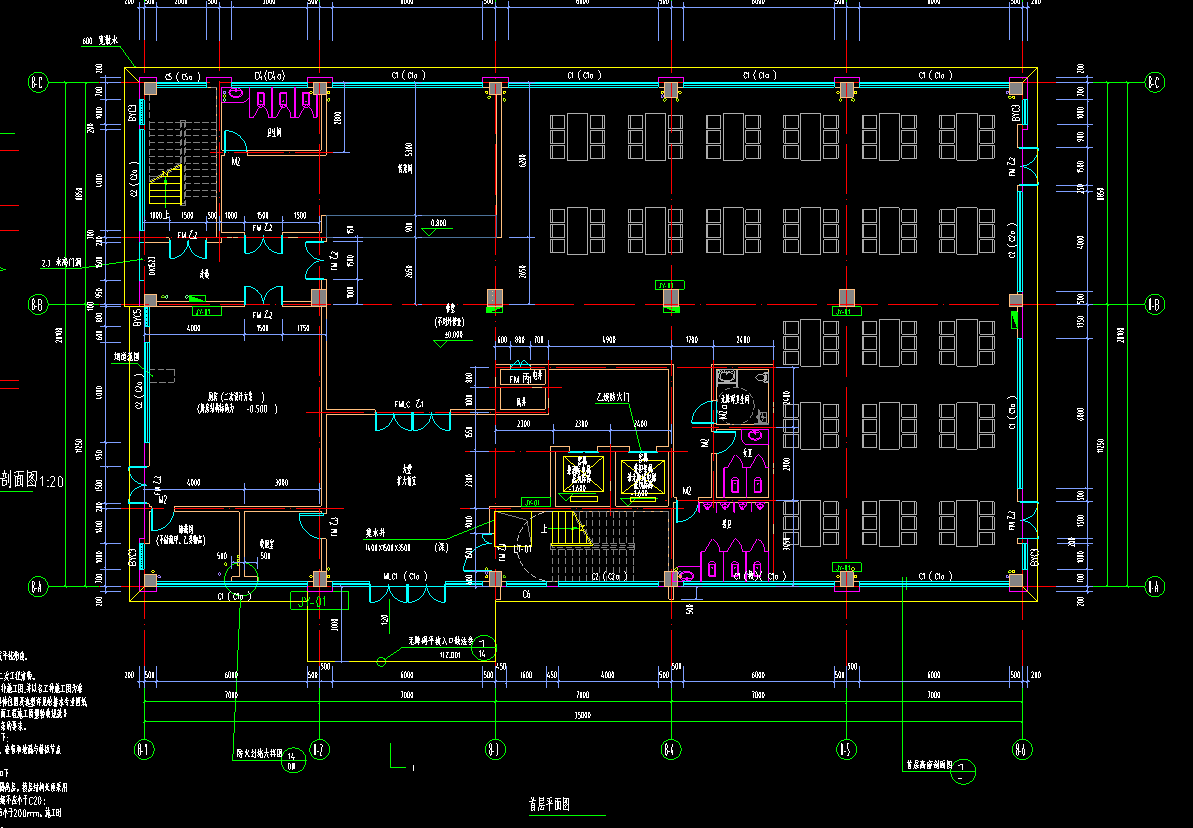1193x828 pixels.
Task: Click the 集水井 sump pit callout label
Action: tap(381, 534)
